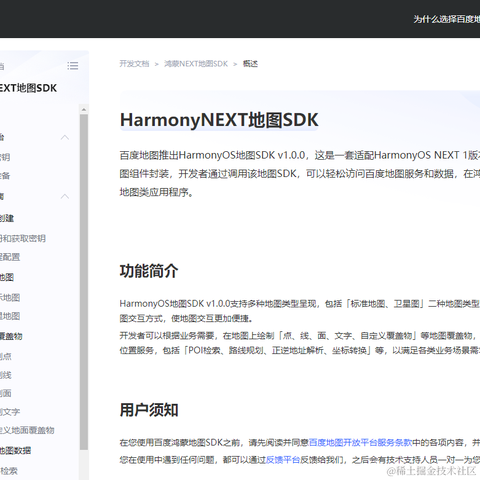Open the sidebar item ending in 程配置

click(x=10, y=257)
